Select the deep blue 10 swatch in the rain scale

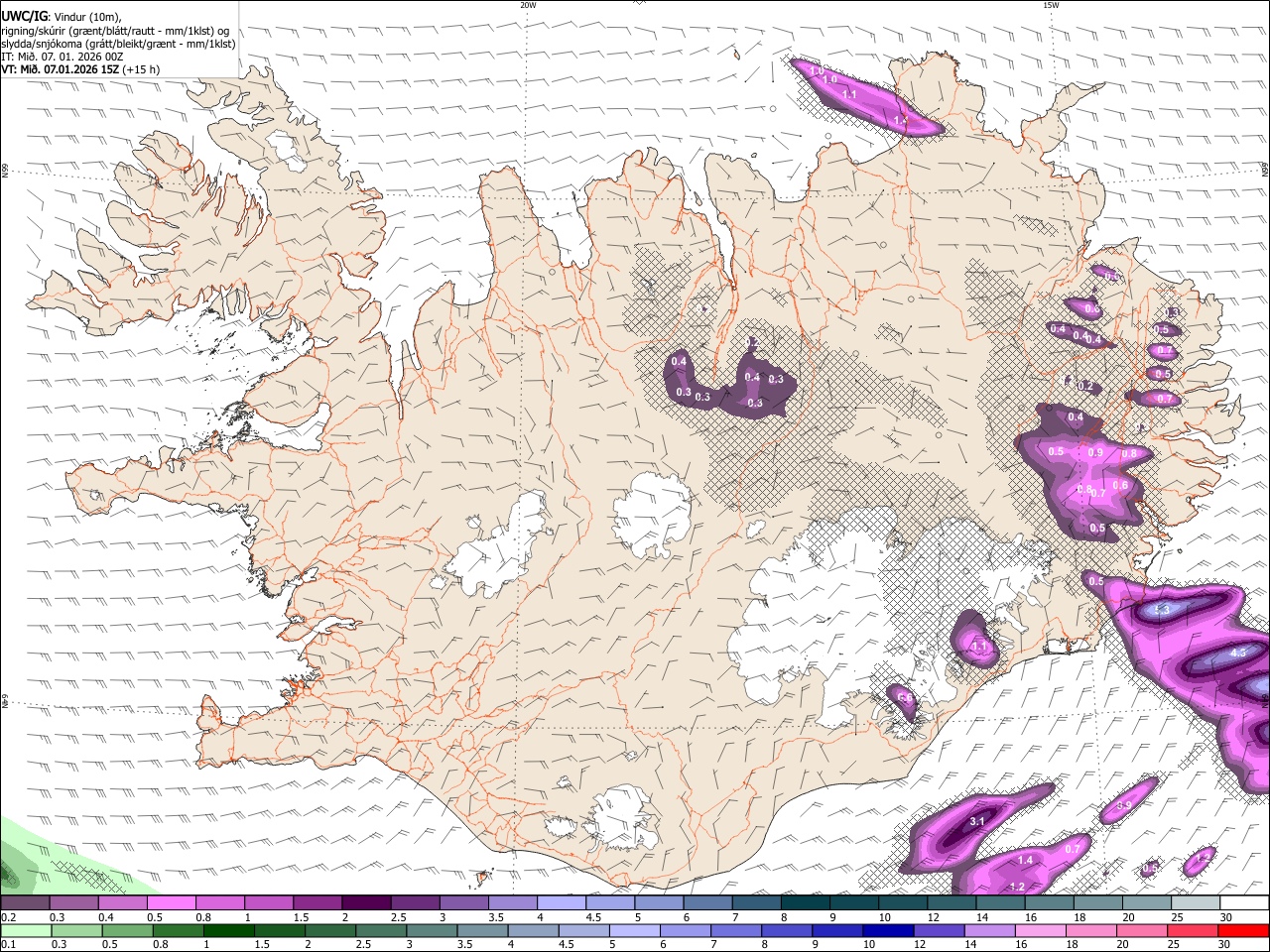pyautogui.click(x=888, y=931)
